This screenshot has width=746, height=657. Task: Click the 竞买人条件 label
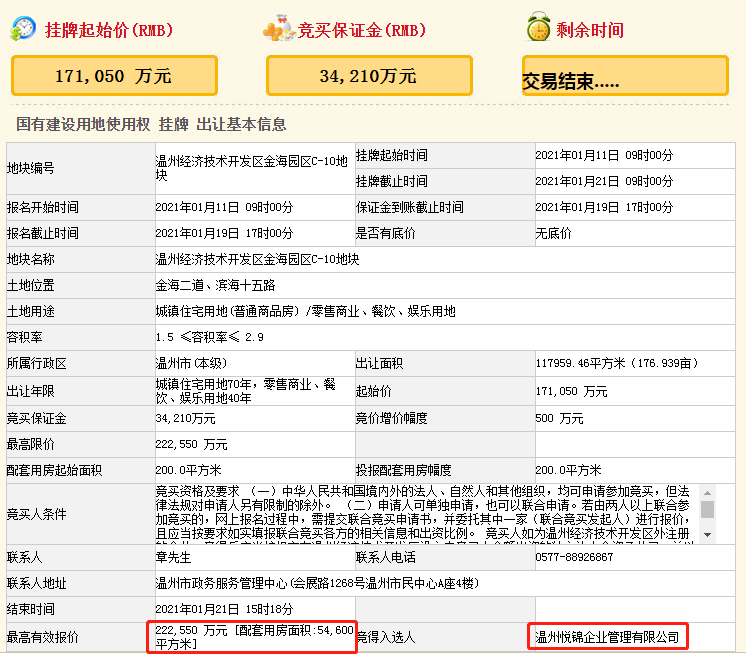tap(37, 514)
